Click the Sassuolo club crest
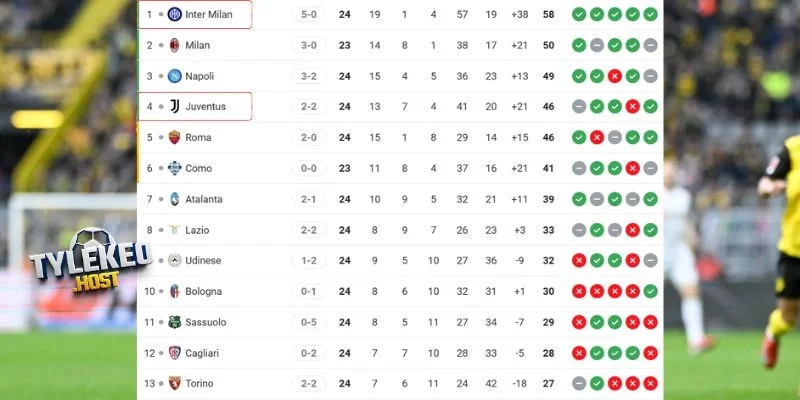The height and width of the screenshot is (400, 800). tap(174, 322)
